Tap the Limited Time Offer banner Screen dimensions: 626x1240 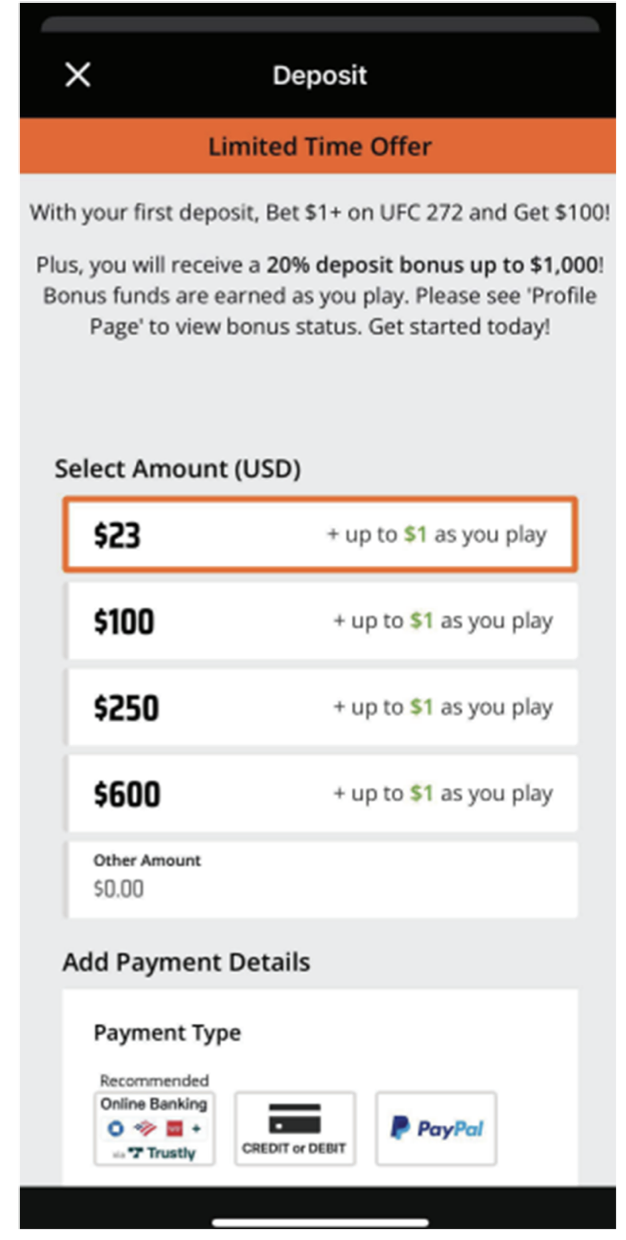[318, 147]
